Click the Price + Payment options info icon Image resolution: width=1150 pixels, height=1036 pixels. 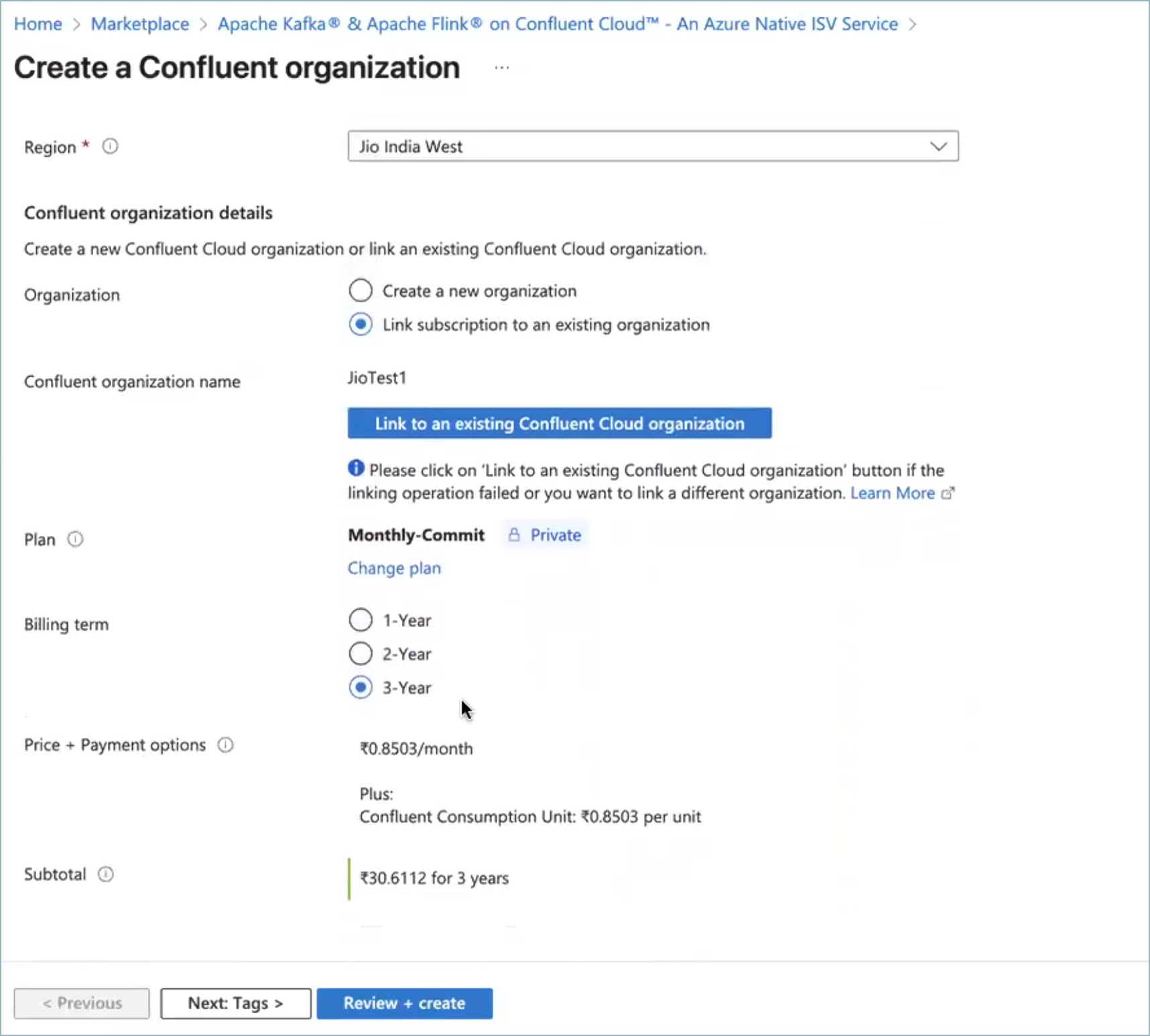225,745
